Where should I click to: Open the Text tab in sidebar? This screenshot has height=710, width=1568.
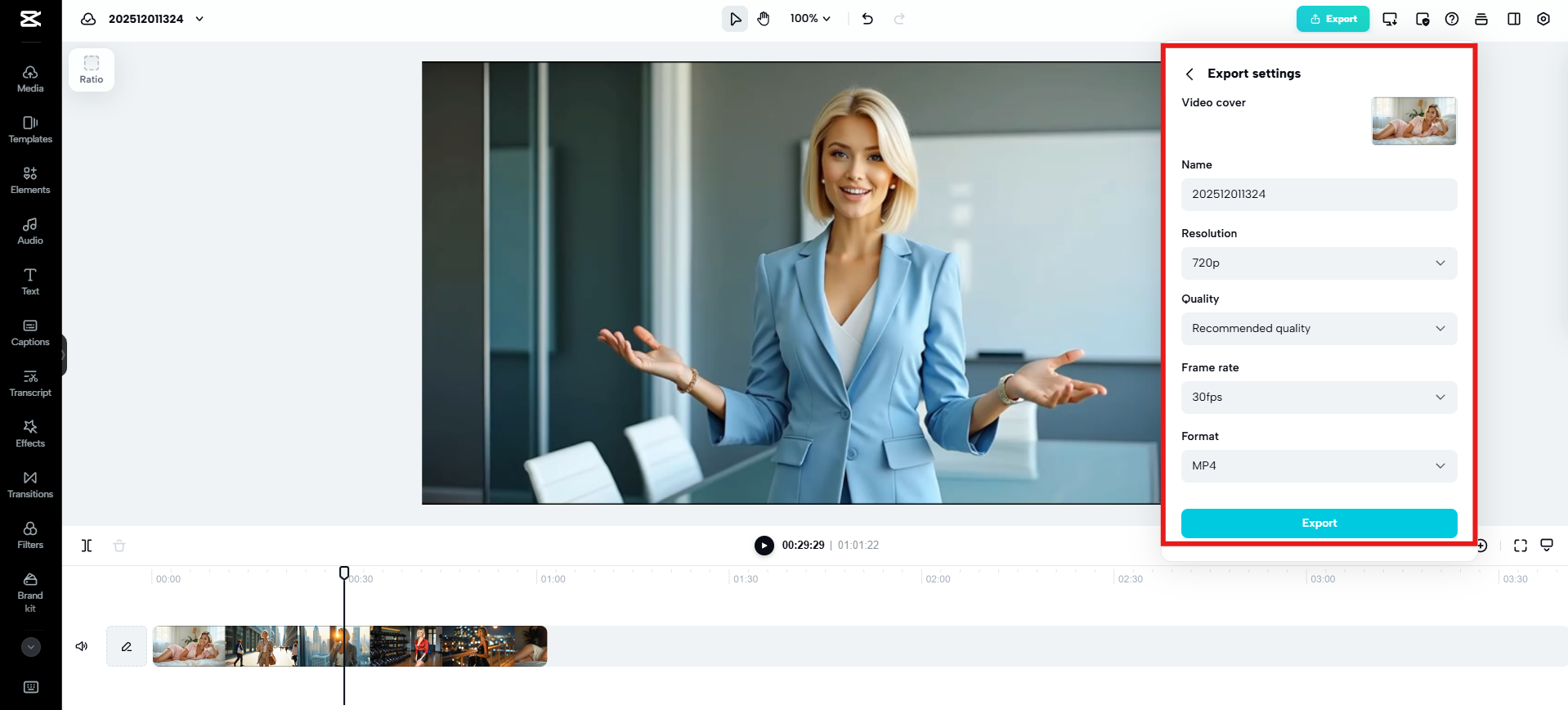[30, 281]
